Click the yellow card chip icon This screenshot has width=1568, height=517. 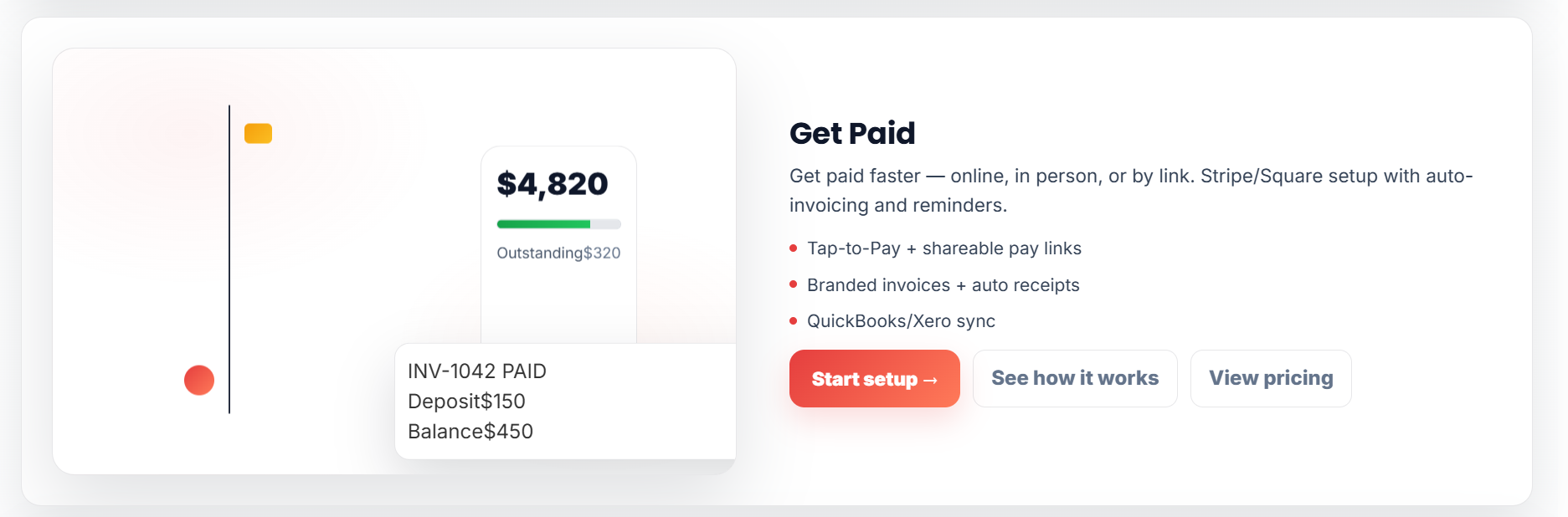258,134
